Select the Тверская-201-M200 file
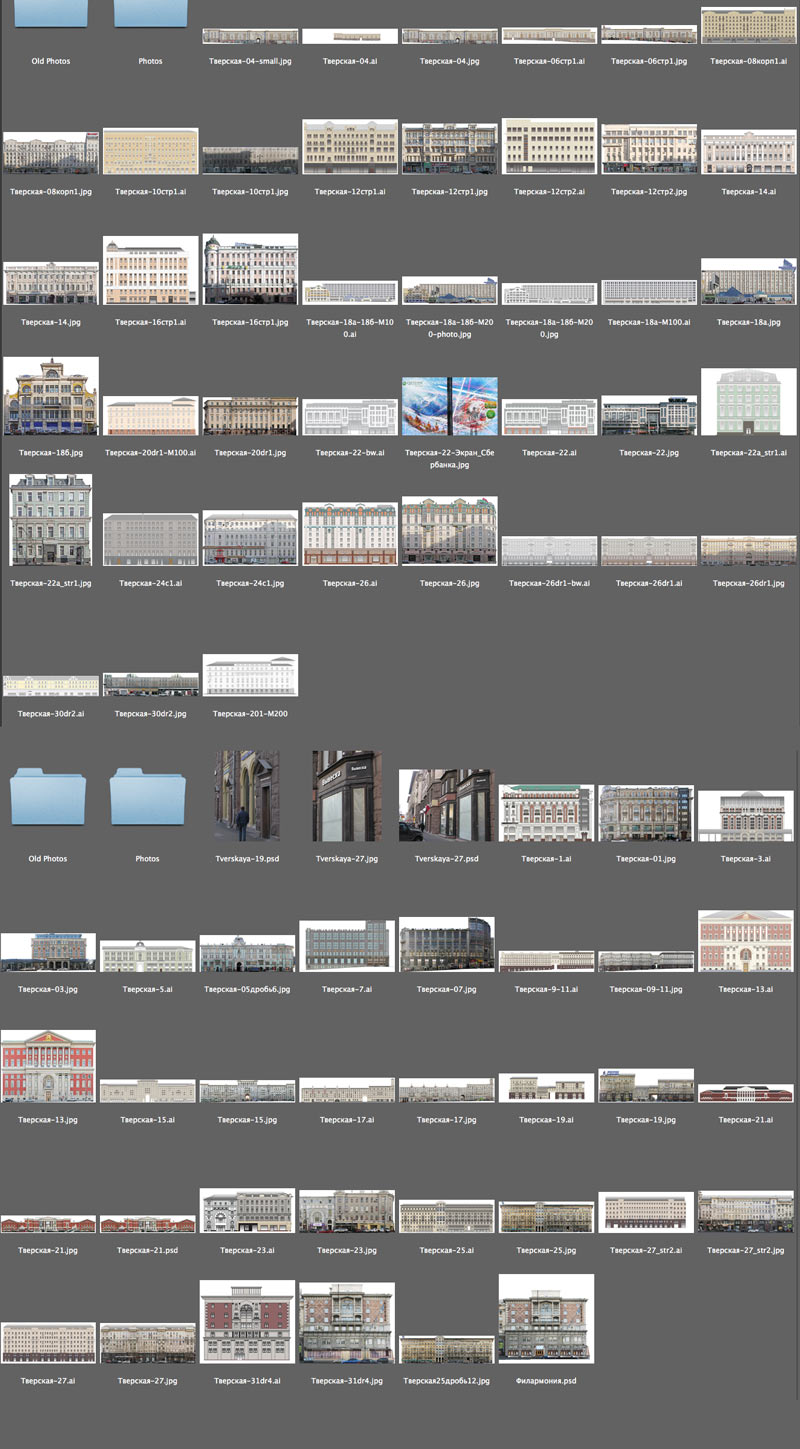The height and width of the screenshot is (1449, 800). (250, 675)
